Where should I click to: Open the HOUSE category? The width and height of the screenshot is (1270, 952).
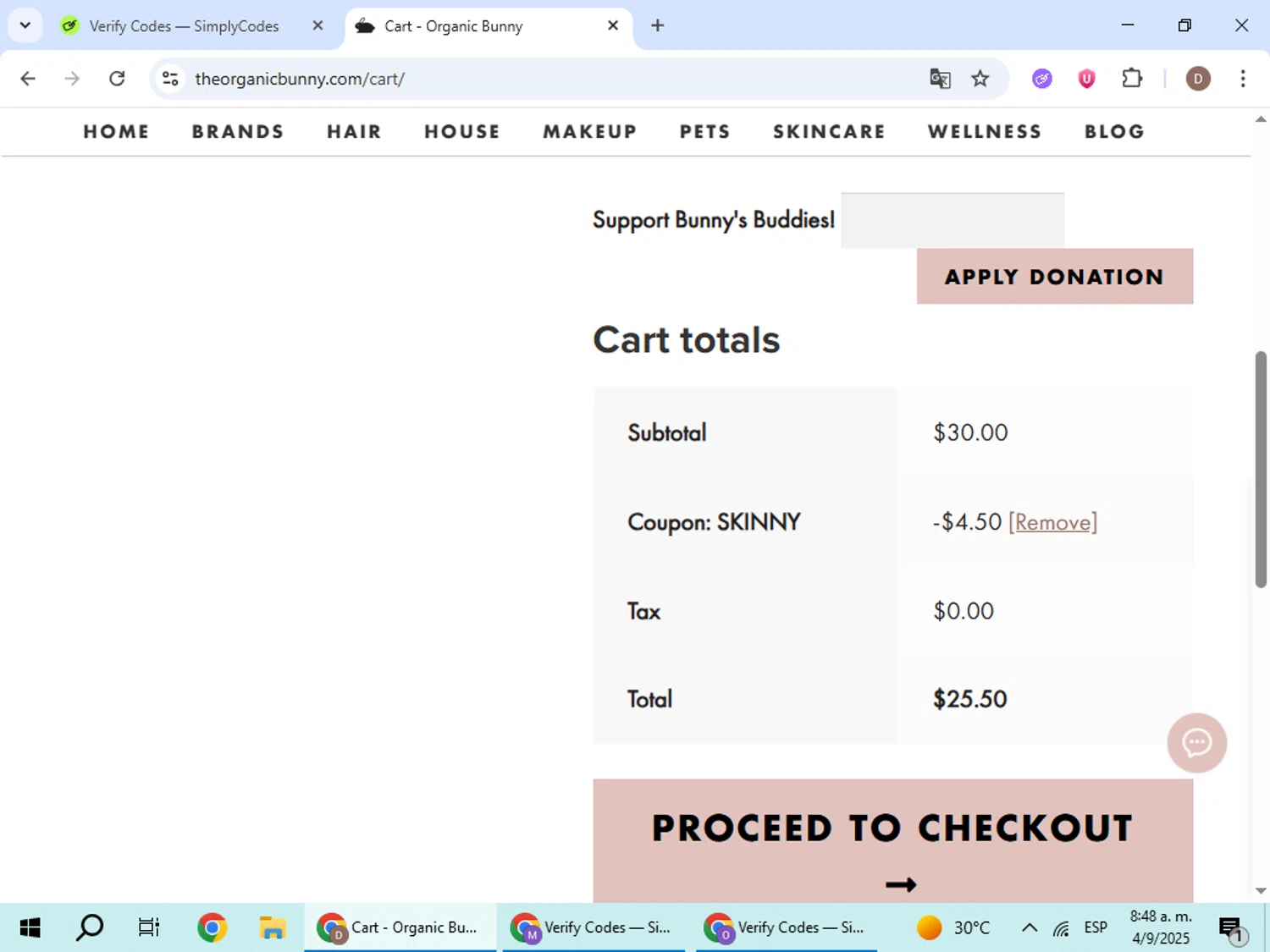coord(461,131)
